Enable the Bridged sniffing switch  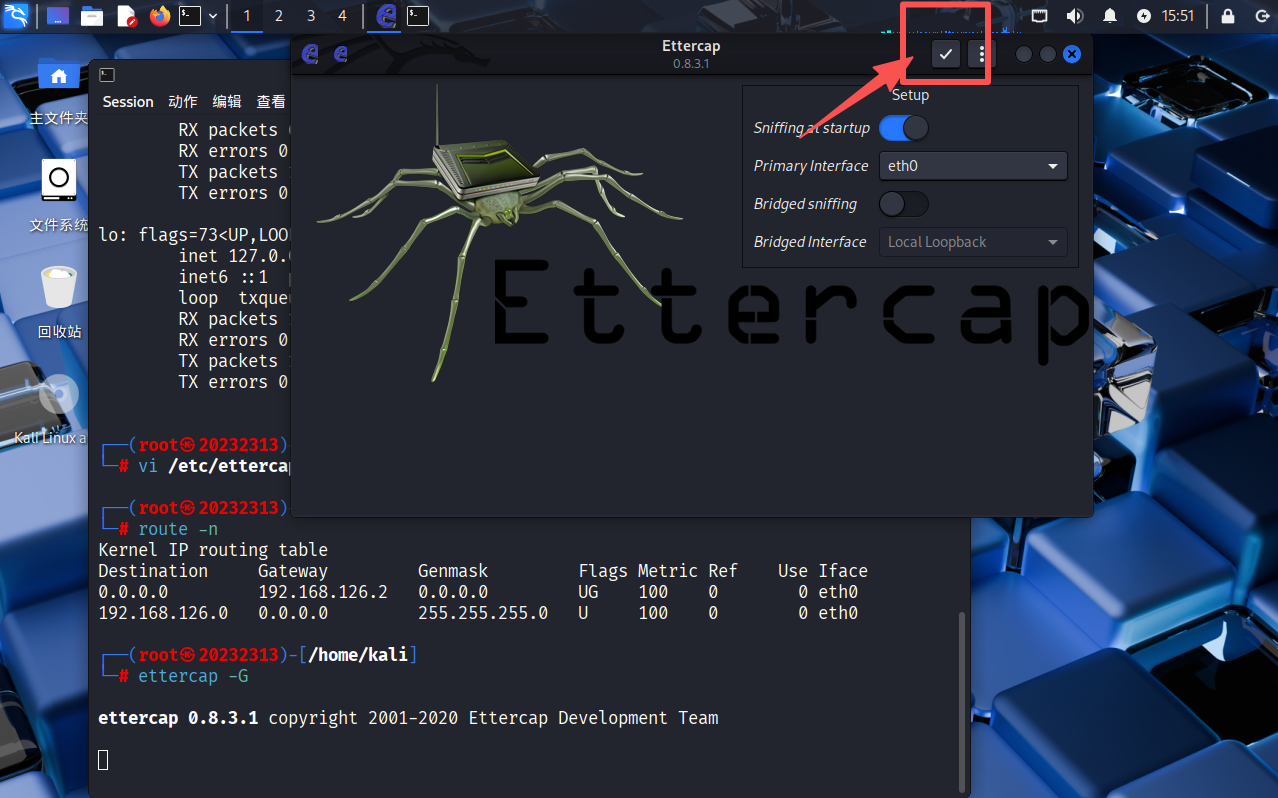tap(904, 204)
